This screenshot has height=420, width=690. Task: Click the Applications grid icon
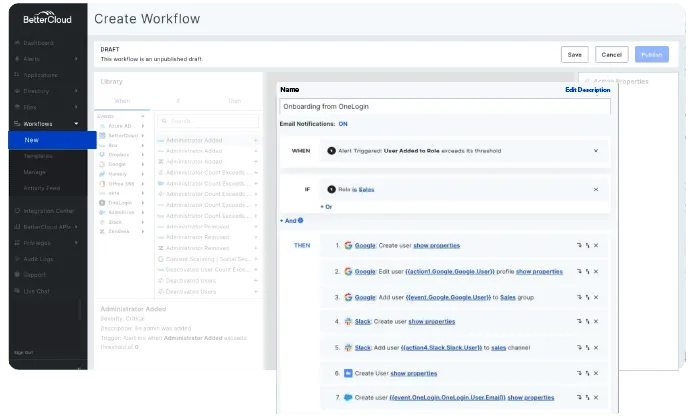tap(17, 75)
